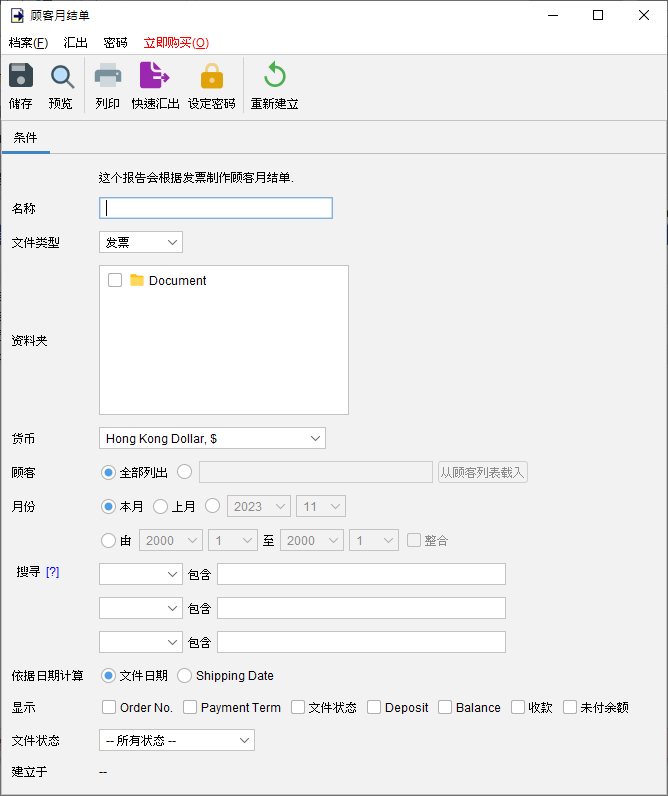
Task: Click the 列印 printer icon
Action: pos(108,76)
